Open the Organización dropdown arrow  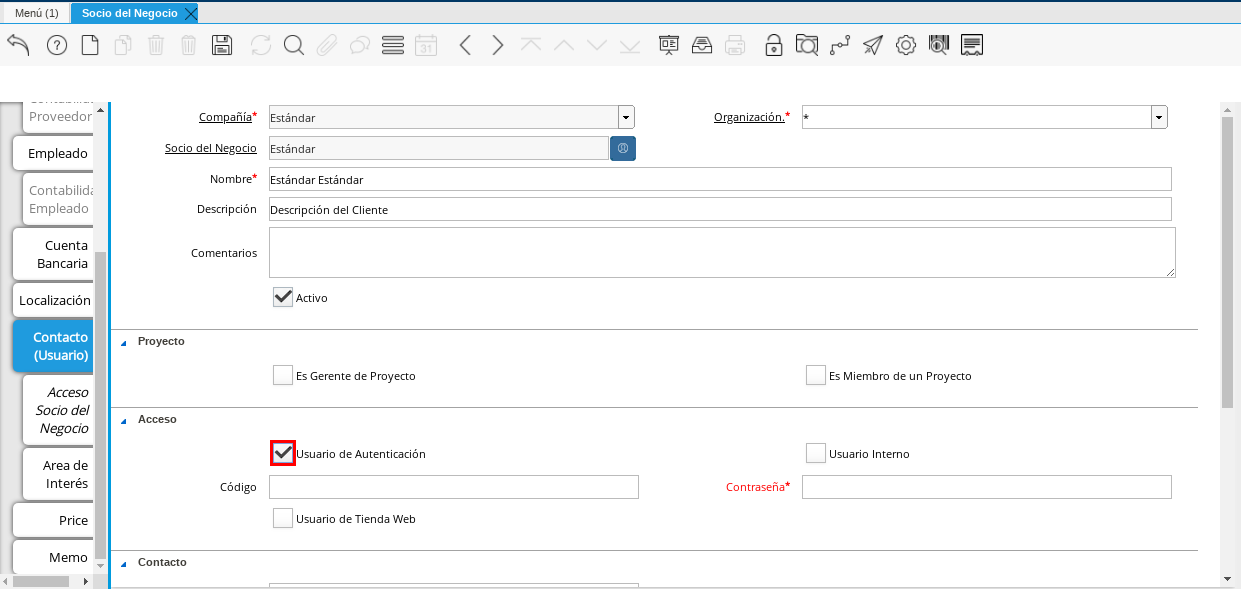pyautogui.click(x=1159, y=118)
